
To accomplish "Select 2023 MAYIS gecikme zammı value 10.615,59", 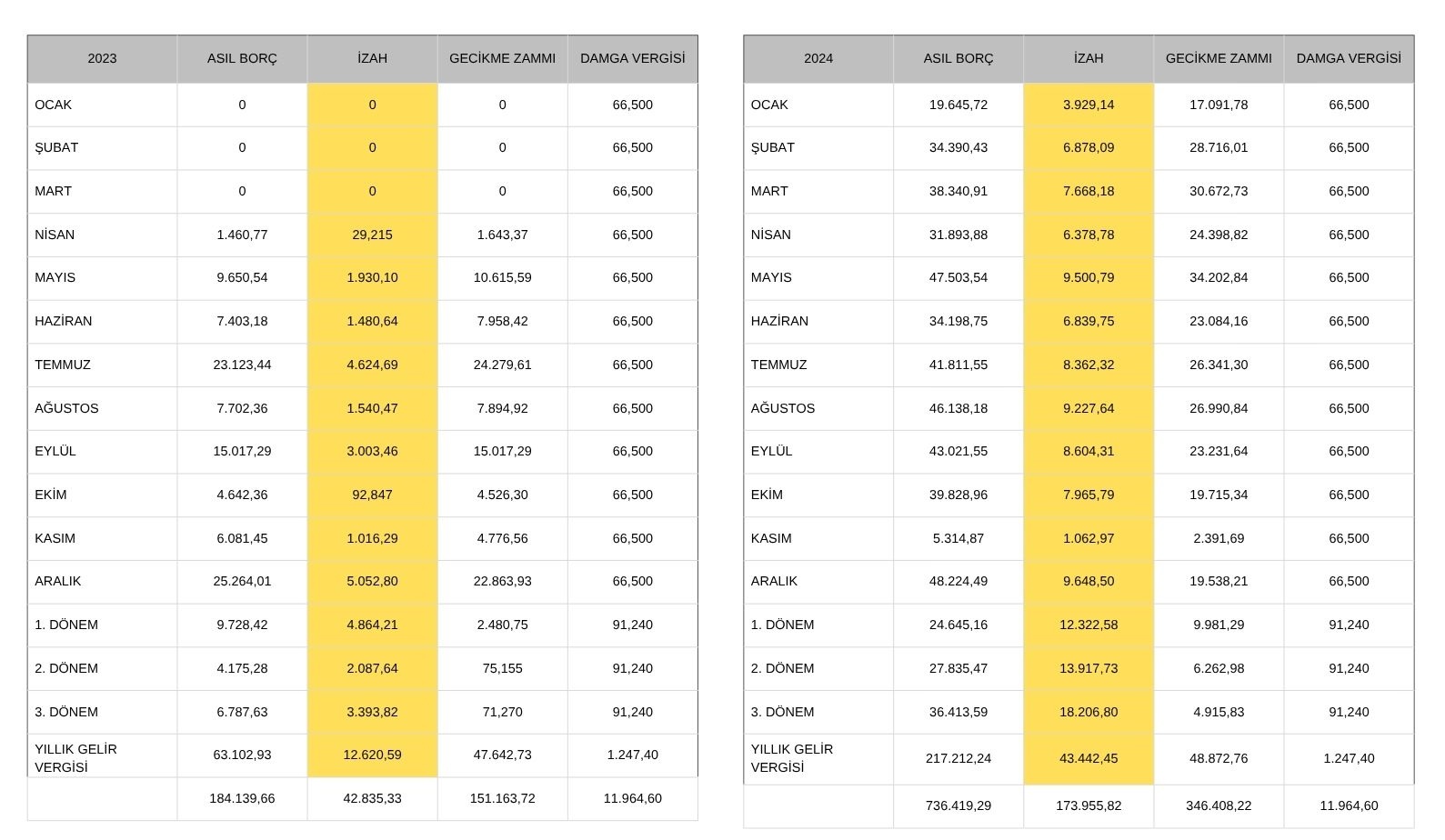I will click(502, 277).
